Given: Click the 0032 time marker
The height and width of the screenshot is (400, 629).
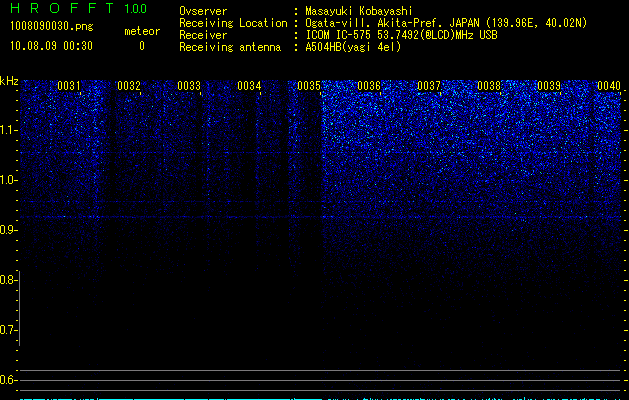Looking at the screenshot, I should tap(129, 86).
